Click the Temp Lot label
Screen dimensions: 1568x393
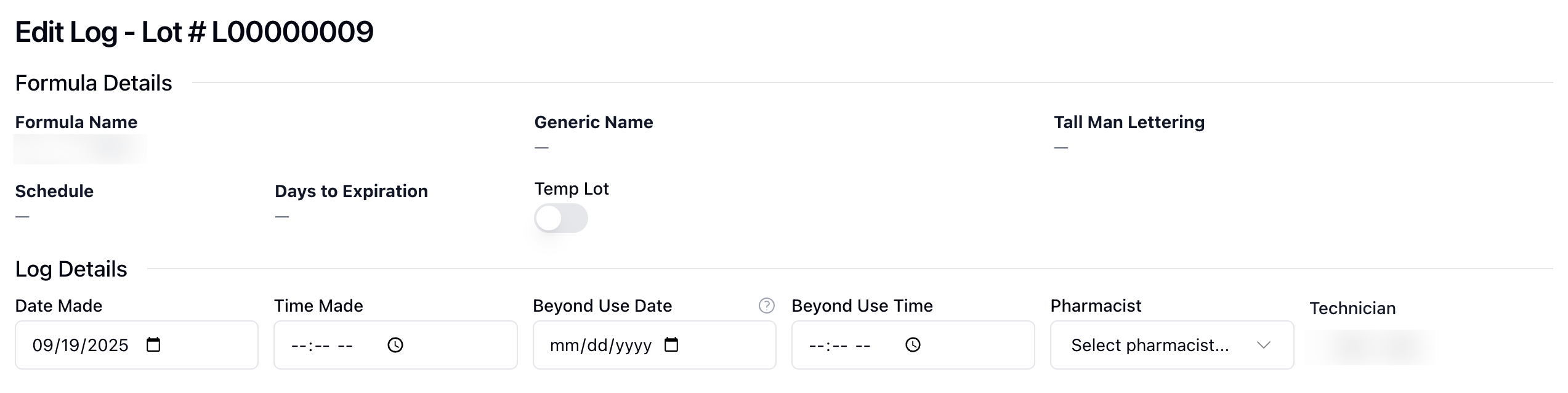571,189
